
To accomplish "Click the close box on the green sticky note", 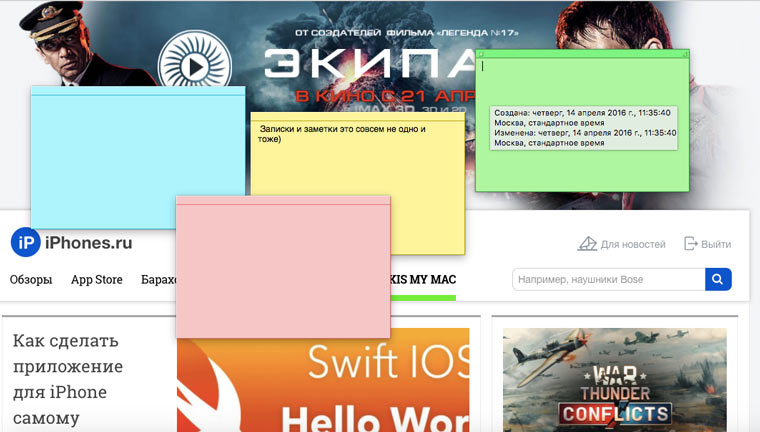I will pos(481,54).
